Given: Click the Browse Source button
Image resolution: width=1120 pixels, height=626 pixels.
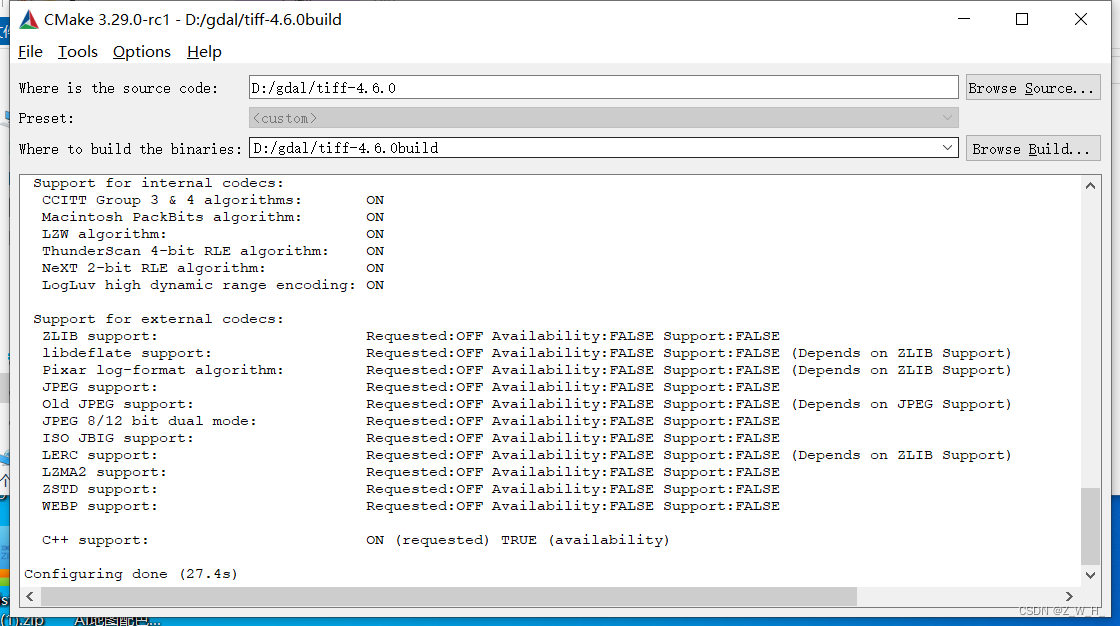Looking at the screenshot, I should tap(1032, 88).
